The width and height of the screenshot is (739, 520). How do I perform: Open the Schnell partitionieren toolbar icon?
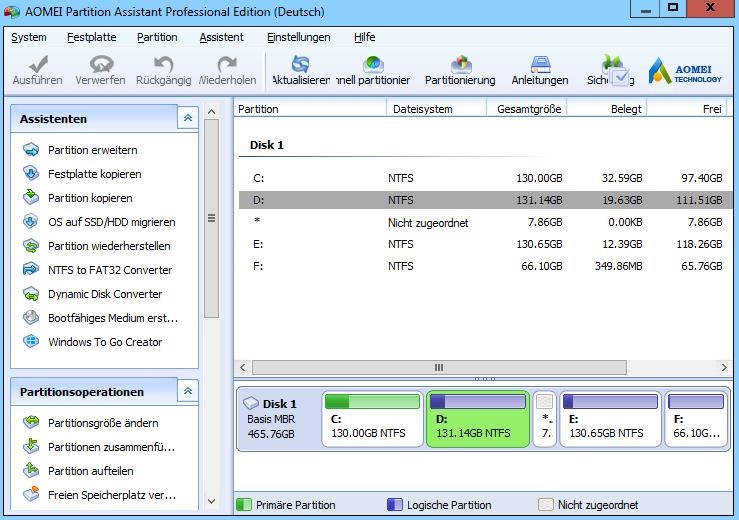click(373, 64)
